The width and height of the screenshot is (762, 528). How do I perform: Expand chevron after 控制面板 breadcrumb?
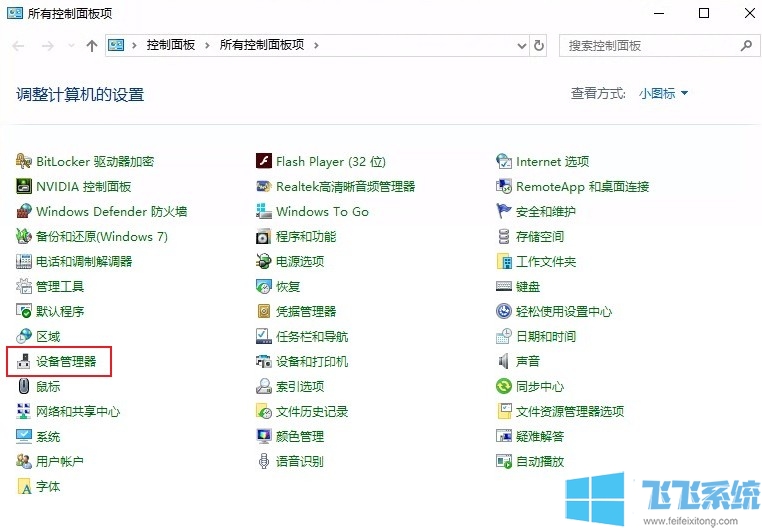208,46
